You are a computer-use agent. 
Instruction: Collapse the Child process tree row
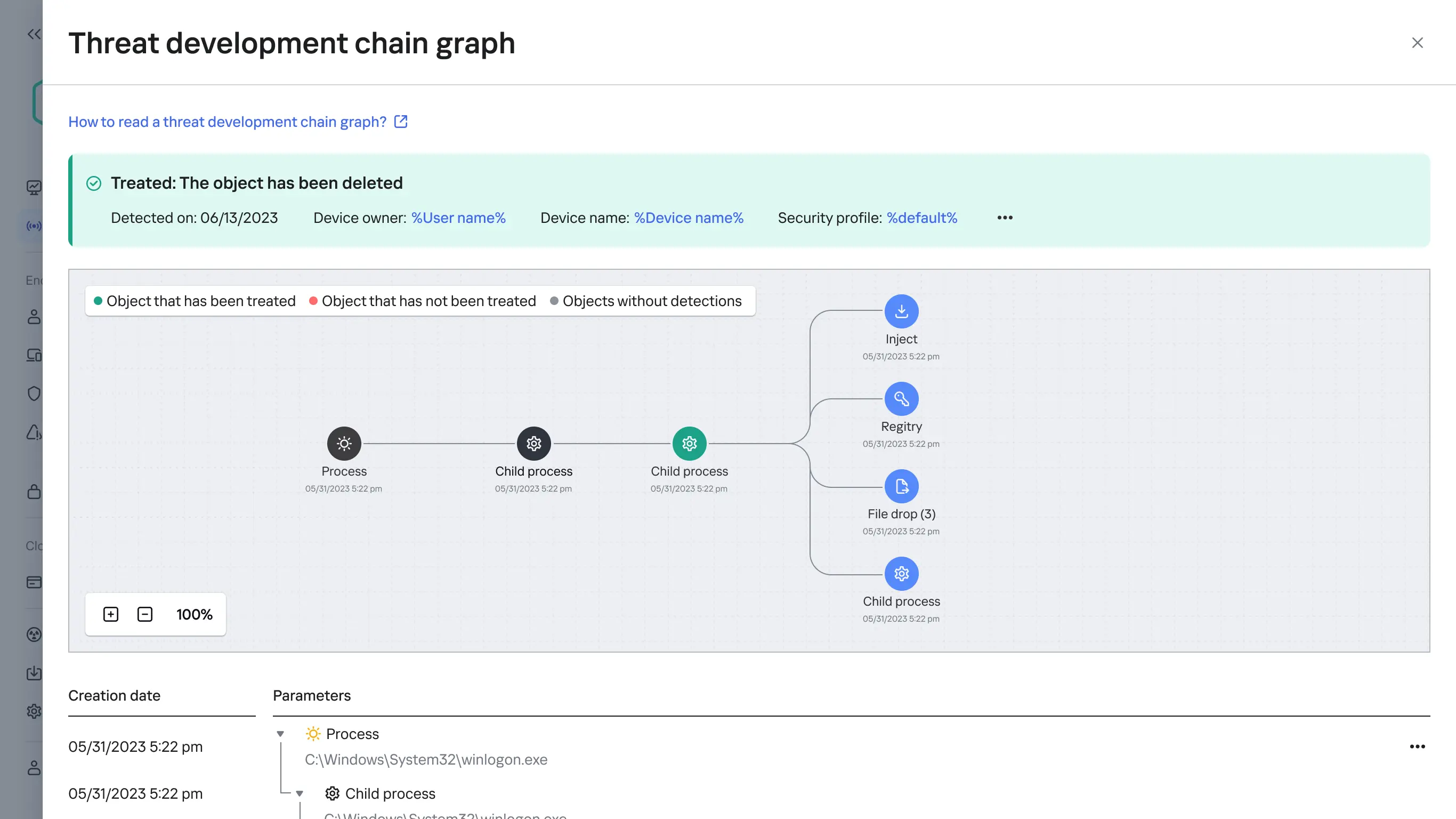pyautogui.click(x=300, y=793)
